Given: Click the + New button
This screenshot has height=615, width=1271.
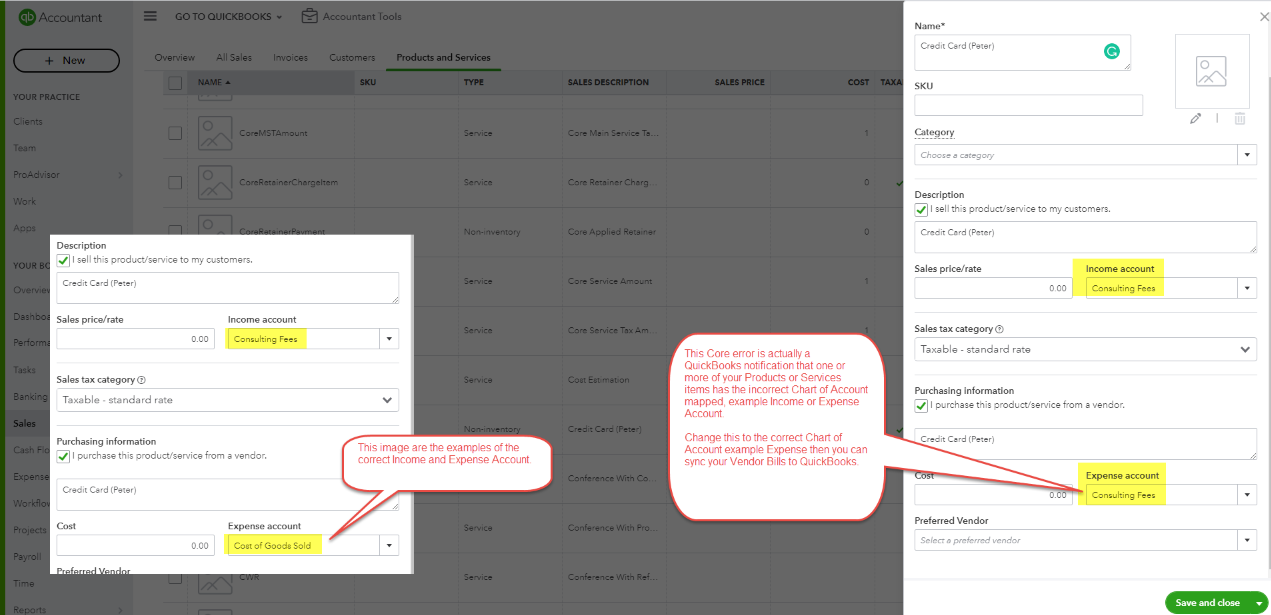Looking at the screenshot, I should click(66, 61).
